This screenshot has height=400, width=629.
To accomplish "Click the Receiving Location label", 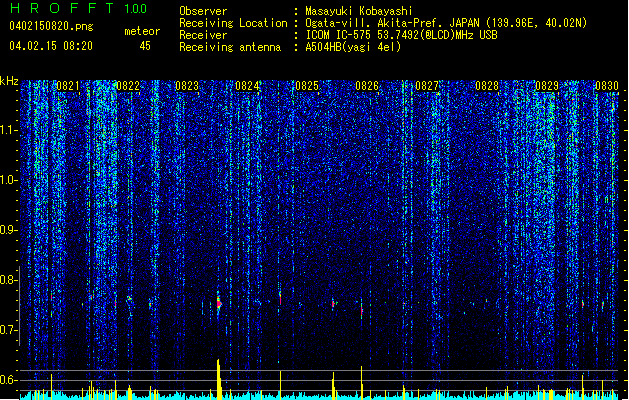I will point(233,23).
